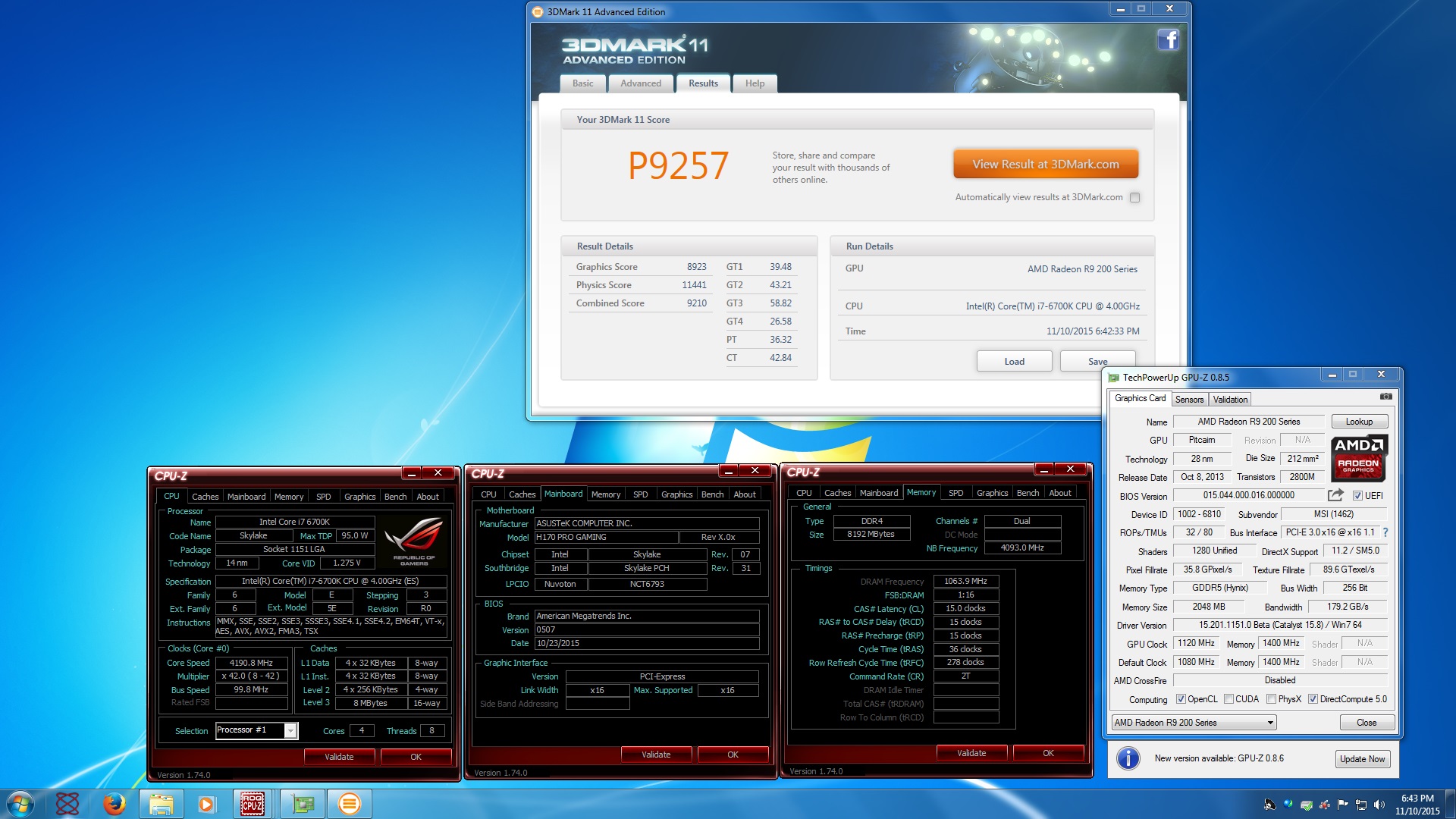Open Windows Media Player from the taskbar
1456x819 pixels.
pyautogui.click(x=206, y=804)
